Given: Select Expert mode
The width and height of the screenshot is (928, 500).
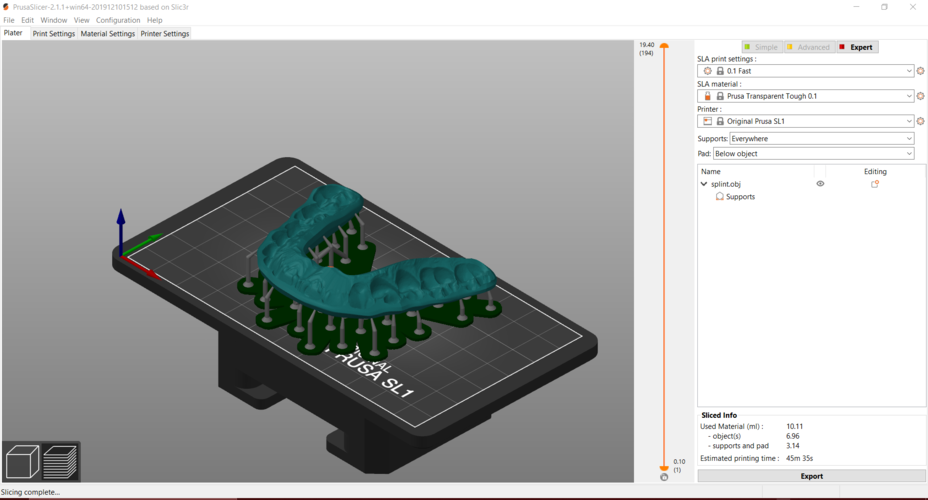Looking at the screenshot, I should (856, 47).
